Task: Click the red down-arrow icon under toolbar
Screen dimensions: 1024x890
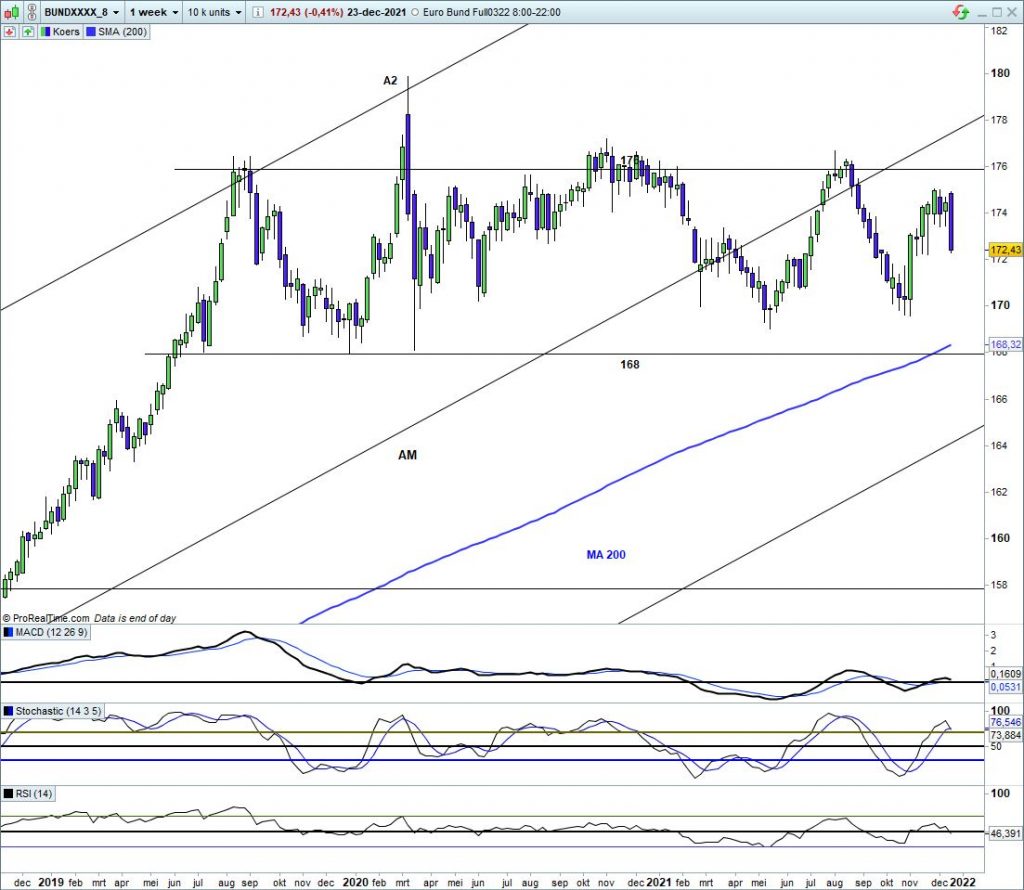Action: point(9,32)
